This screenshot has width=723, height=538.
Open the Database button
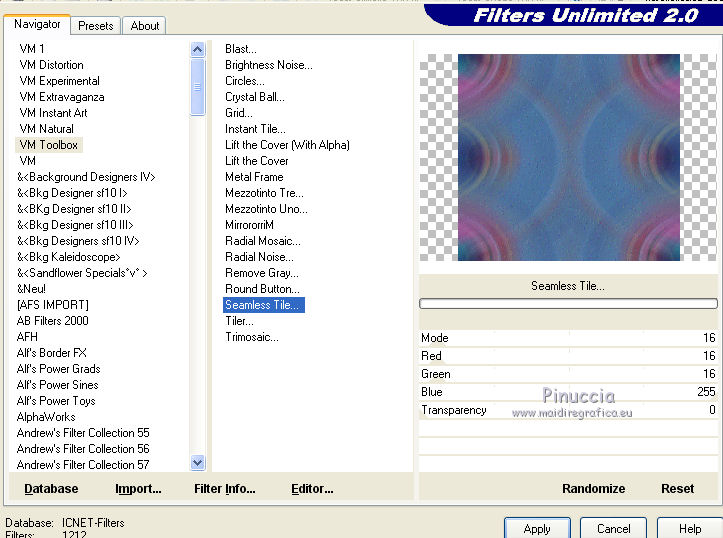pos(51,489)
